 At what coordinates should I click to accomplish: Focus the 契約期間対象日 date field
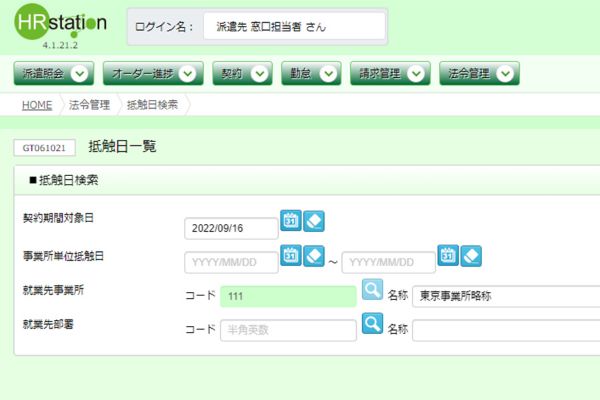click(230, 228)
